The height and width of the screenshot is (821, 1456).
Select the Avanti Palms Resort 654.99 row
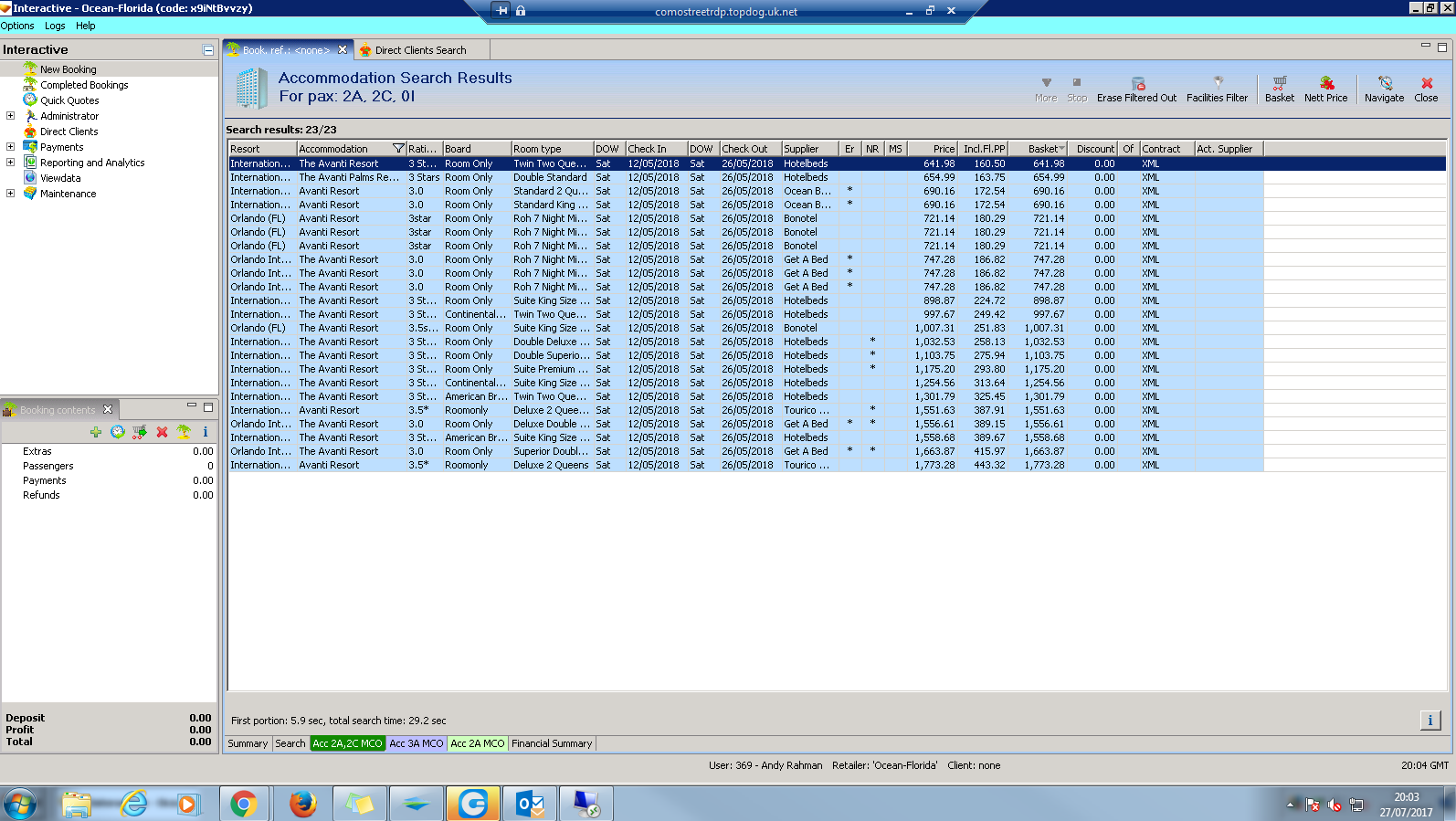[x=745, y=177]
